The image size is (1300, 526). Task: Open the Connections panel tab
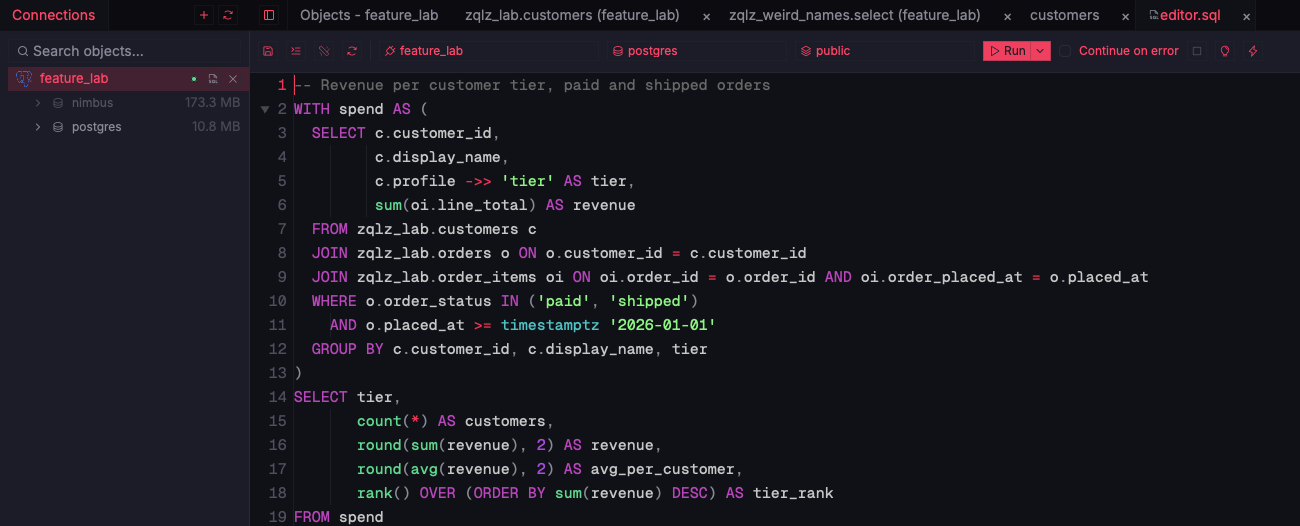click(x=54, y=15)
